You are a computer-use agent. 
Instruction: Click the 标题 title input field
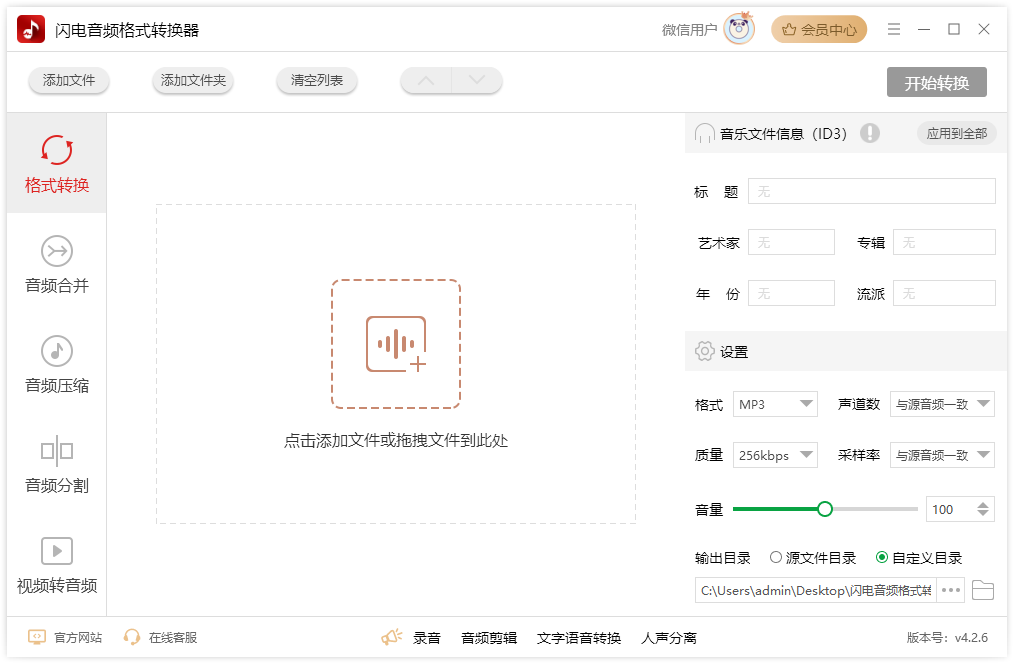(871, 191)
